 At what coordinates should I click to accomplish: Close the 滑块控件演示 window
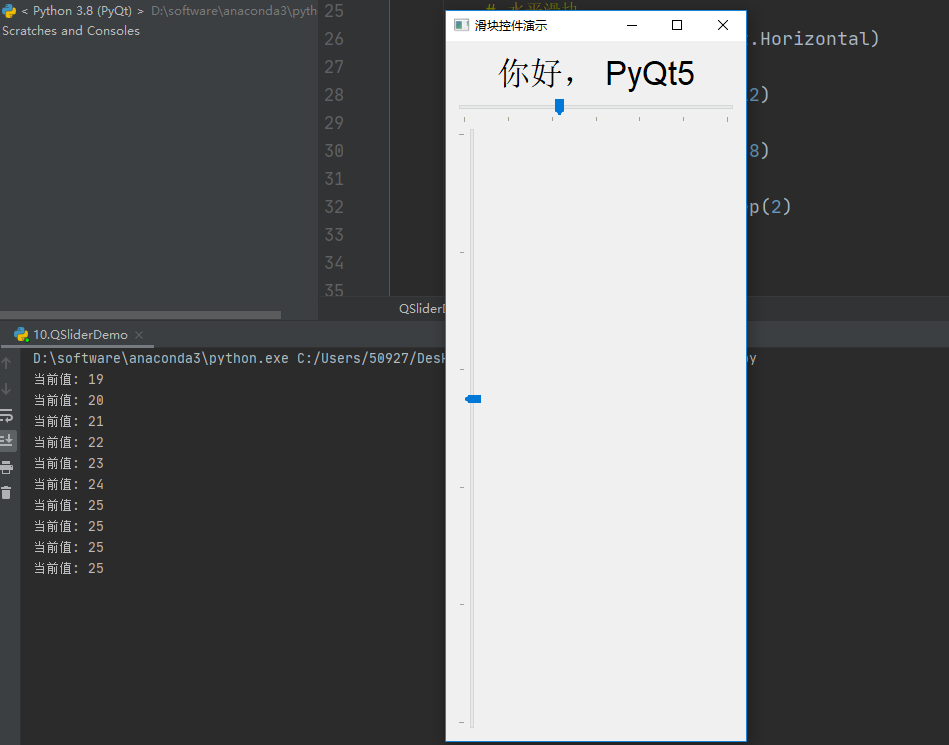click(723, 25)
